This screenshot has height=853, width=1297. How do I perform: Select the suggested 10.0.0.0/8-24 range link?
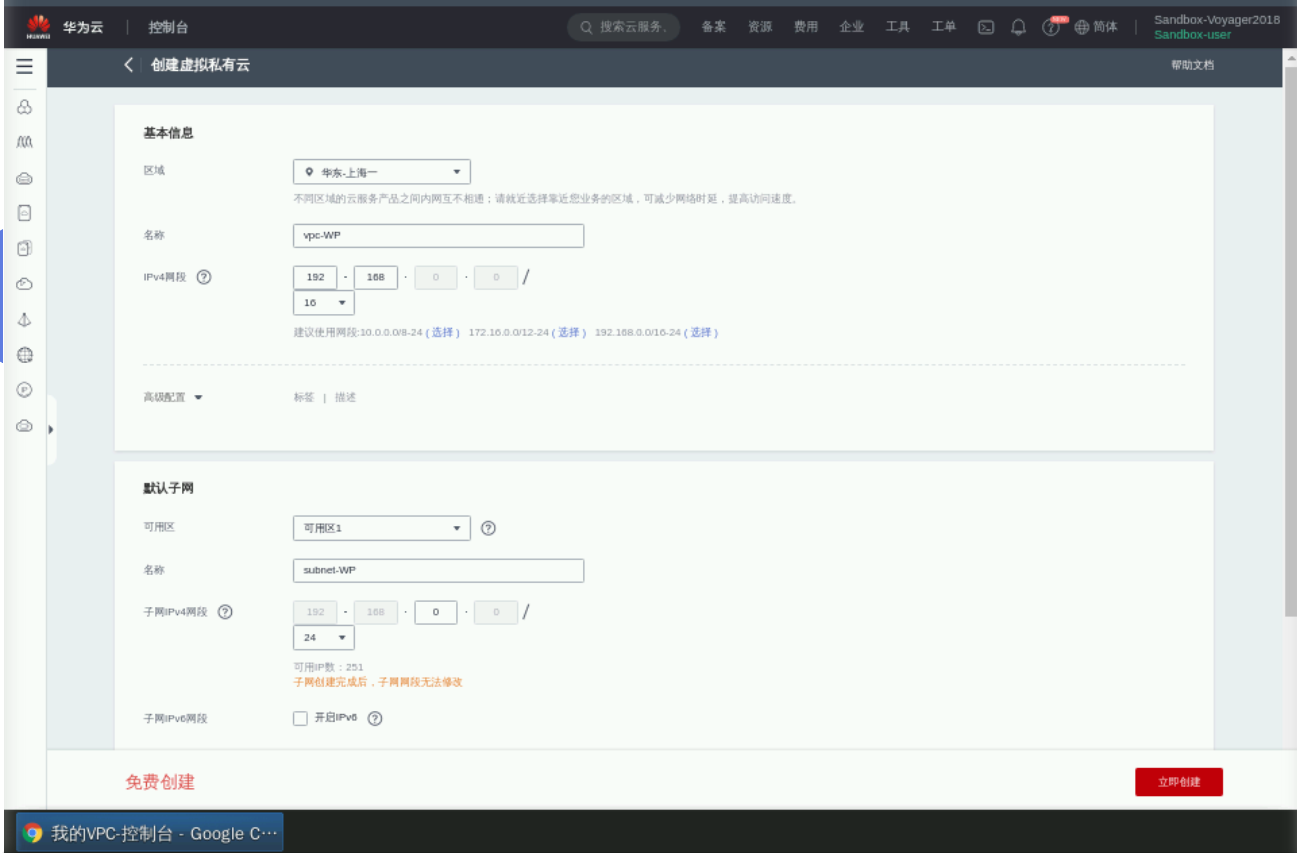(443, 332)
